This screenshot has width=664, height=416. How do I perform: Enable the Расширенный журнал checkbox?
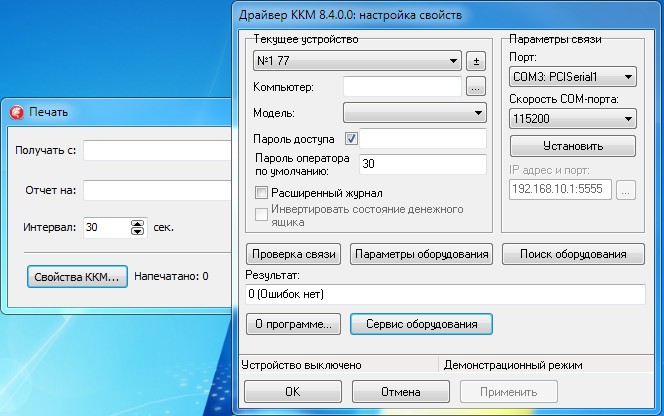pyautogui.click(x=261, y=193)
